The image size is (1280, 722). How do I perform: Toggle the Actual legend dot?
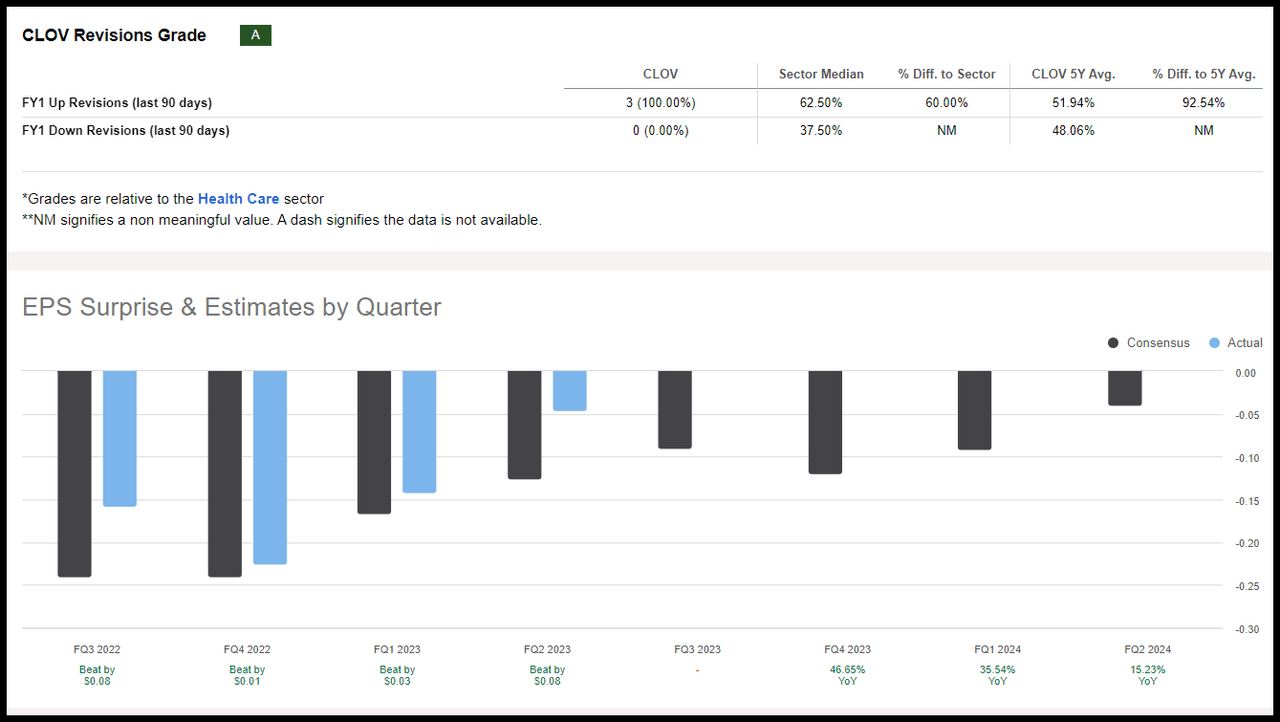(1214, 343)
